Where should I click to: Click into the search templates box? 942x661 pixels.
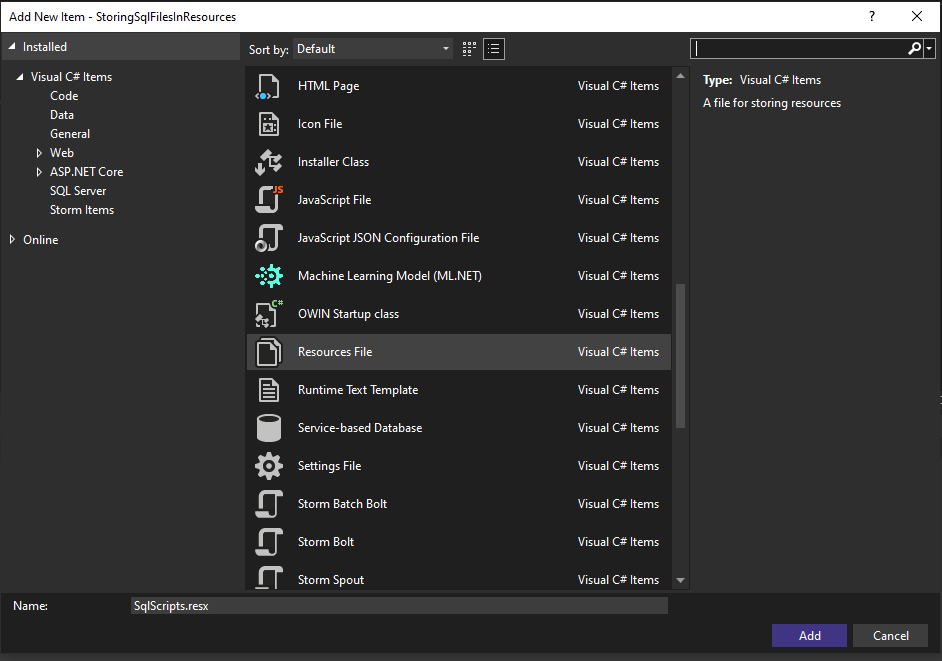point(799,48)
